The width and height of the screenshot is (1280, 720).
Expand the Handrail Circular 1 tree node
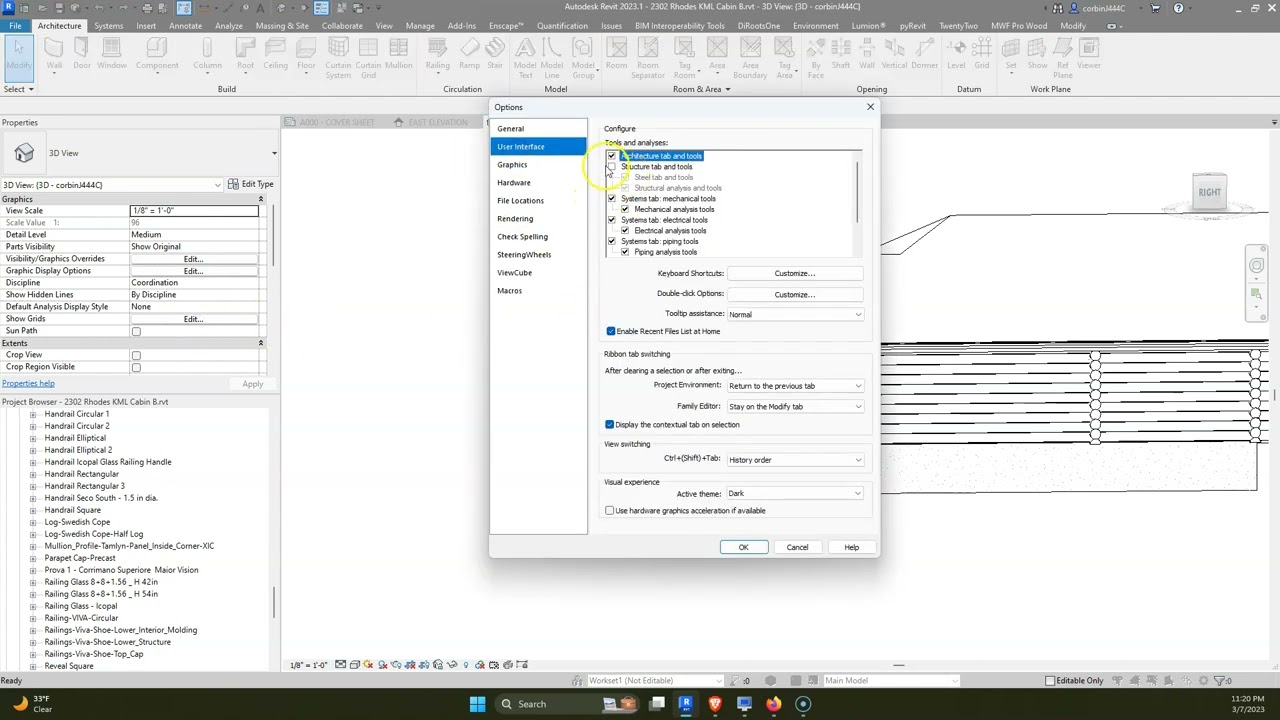point(33,414)
